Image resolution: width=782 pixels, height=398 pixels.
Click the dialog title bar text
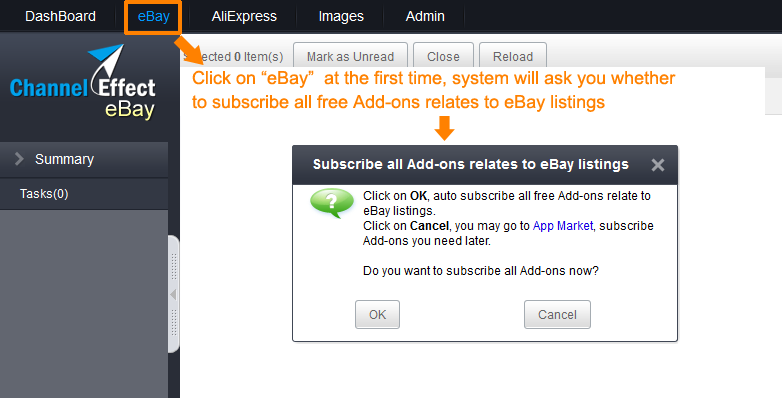click(x=470, y=165)
